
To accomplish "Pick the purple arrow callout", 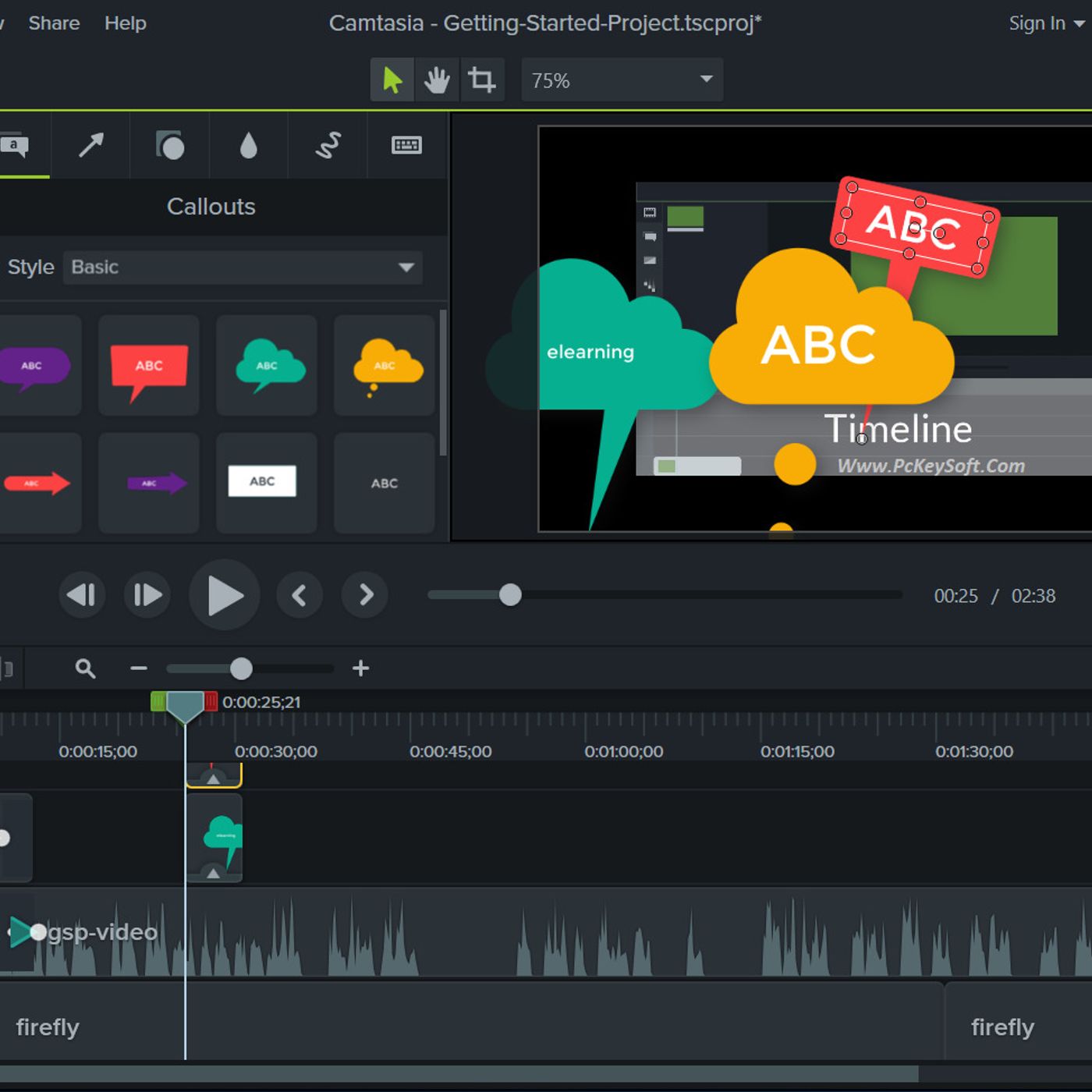I will pyautogui.click(x=149, y=483).
